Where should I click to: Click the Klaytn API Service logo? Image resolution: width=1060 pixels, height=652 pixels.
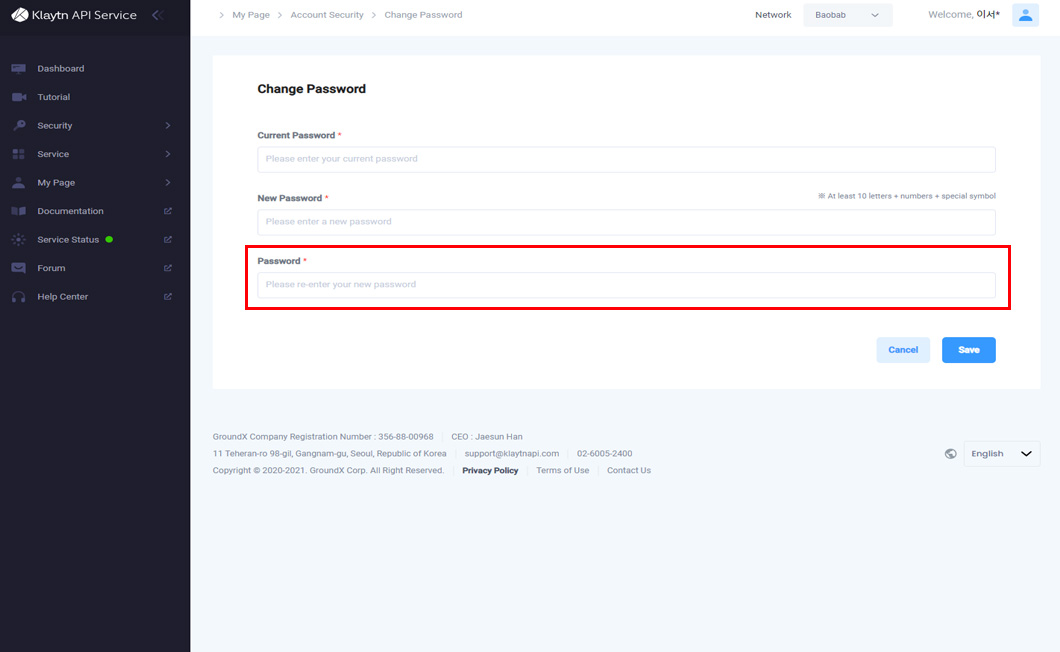click(74, 15)
